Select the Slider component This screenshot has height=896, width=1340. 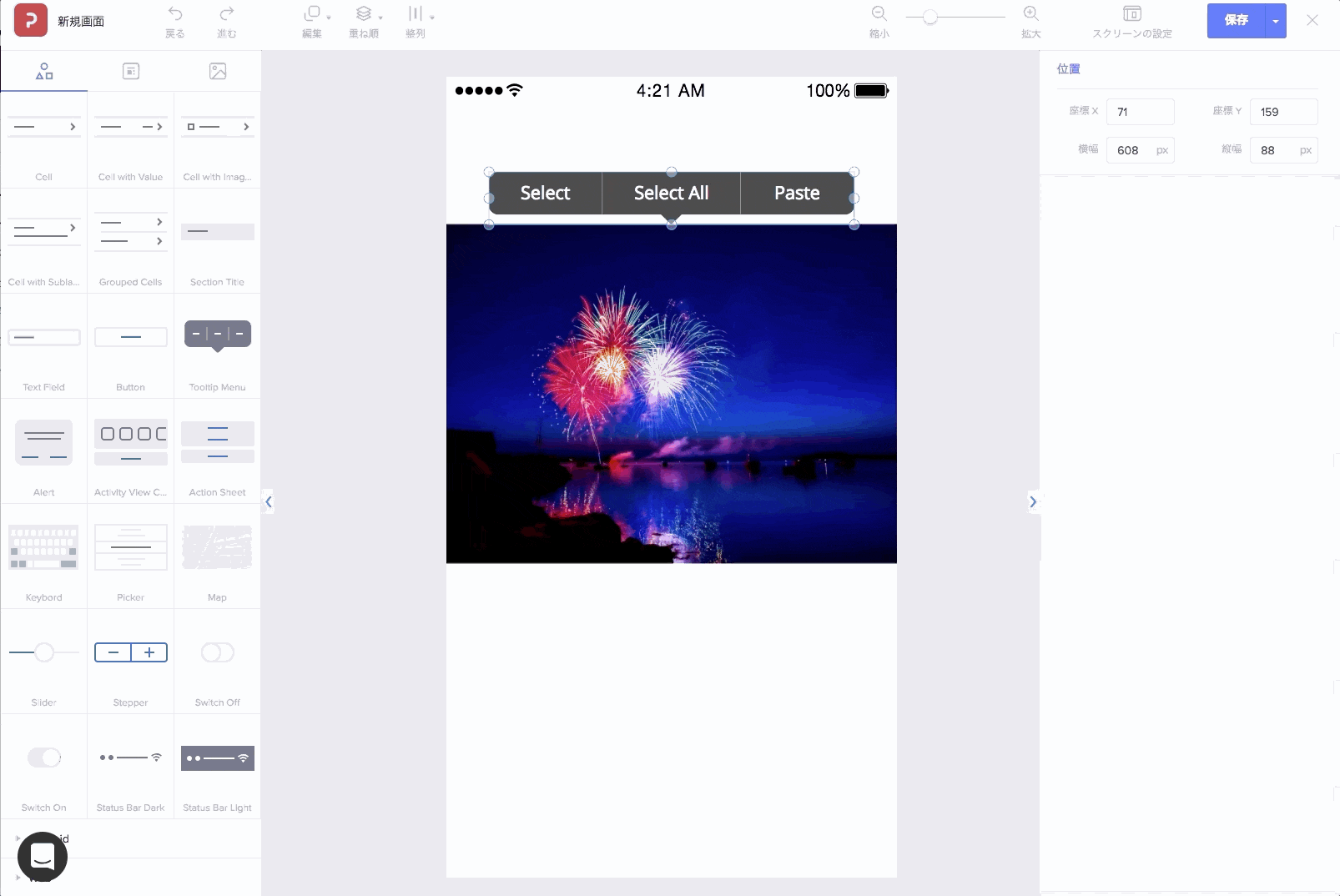44,662
